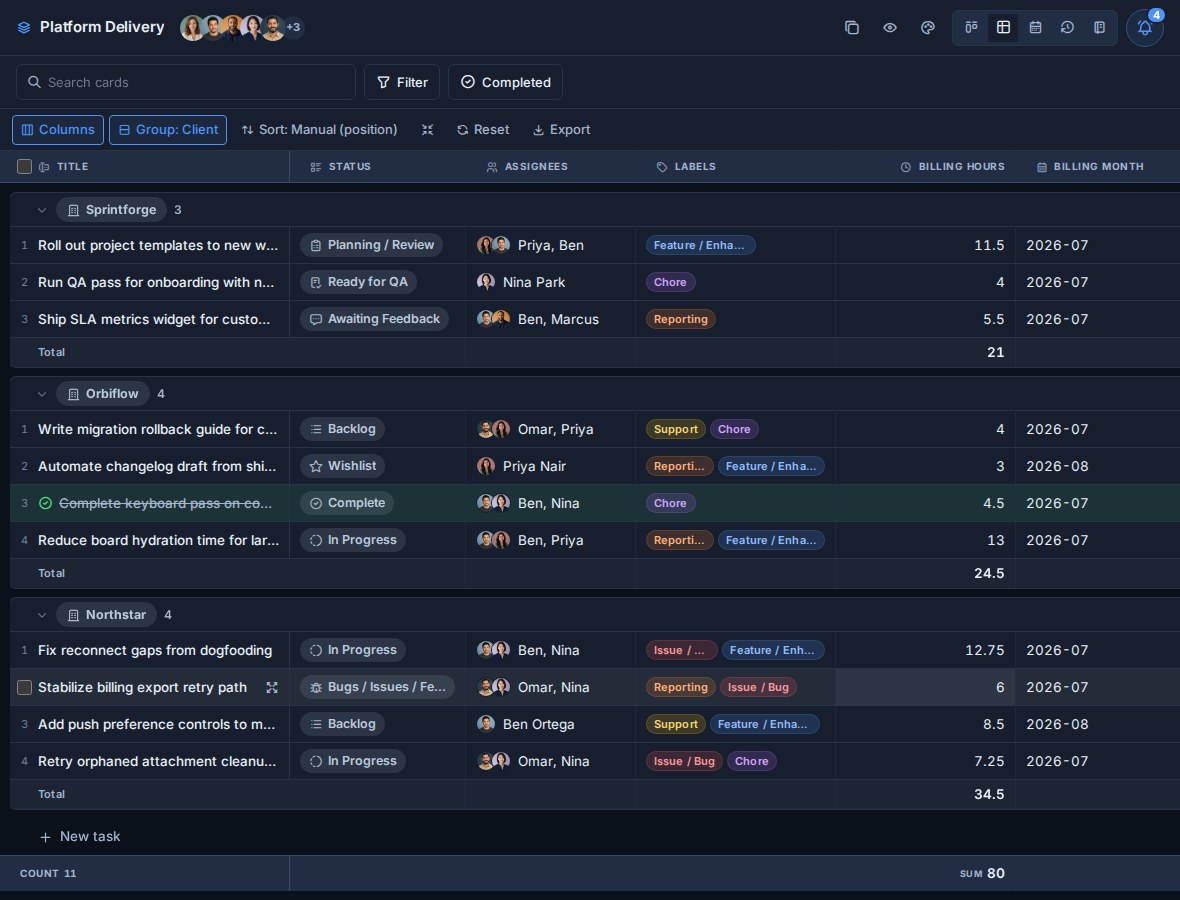Click the green completed check on keyboard pass

[45, 503]
